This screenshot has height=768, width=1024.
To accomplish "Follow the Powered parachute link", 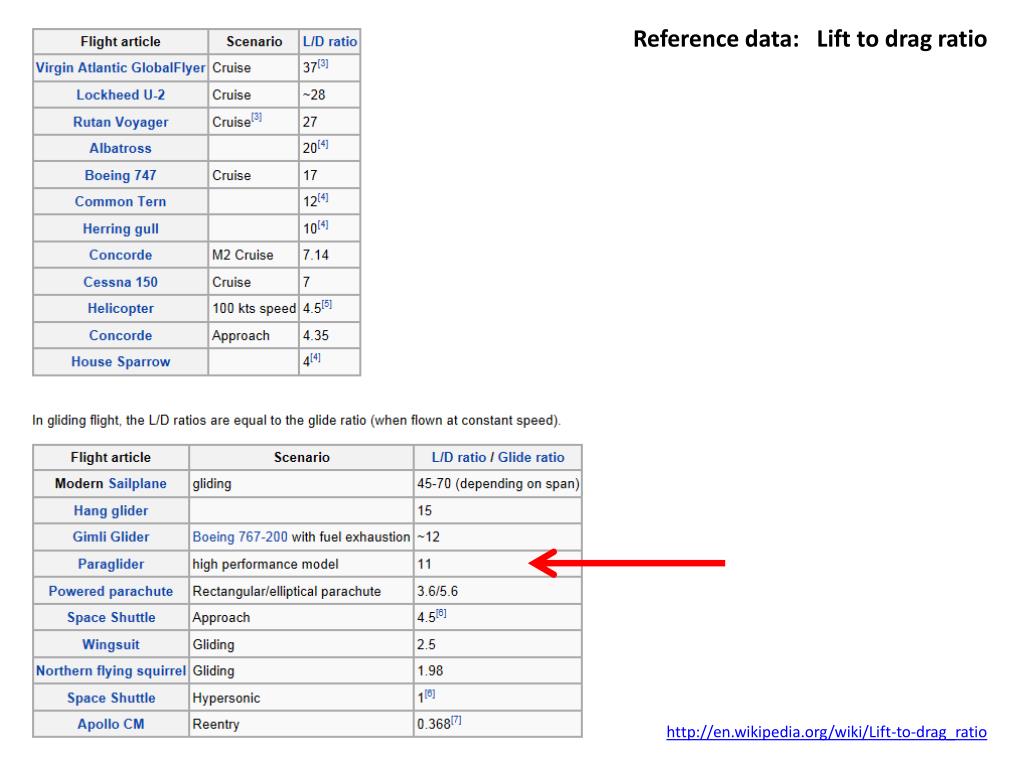I will click(110, 591).
